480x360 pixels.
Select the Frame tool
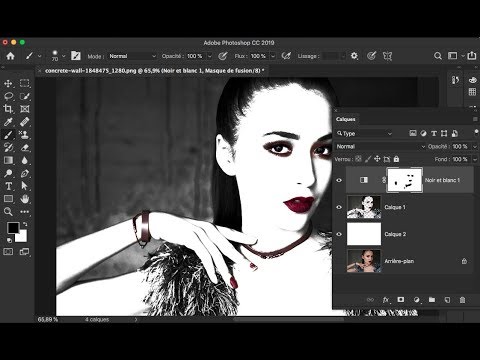pos(24,109)
